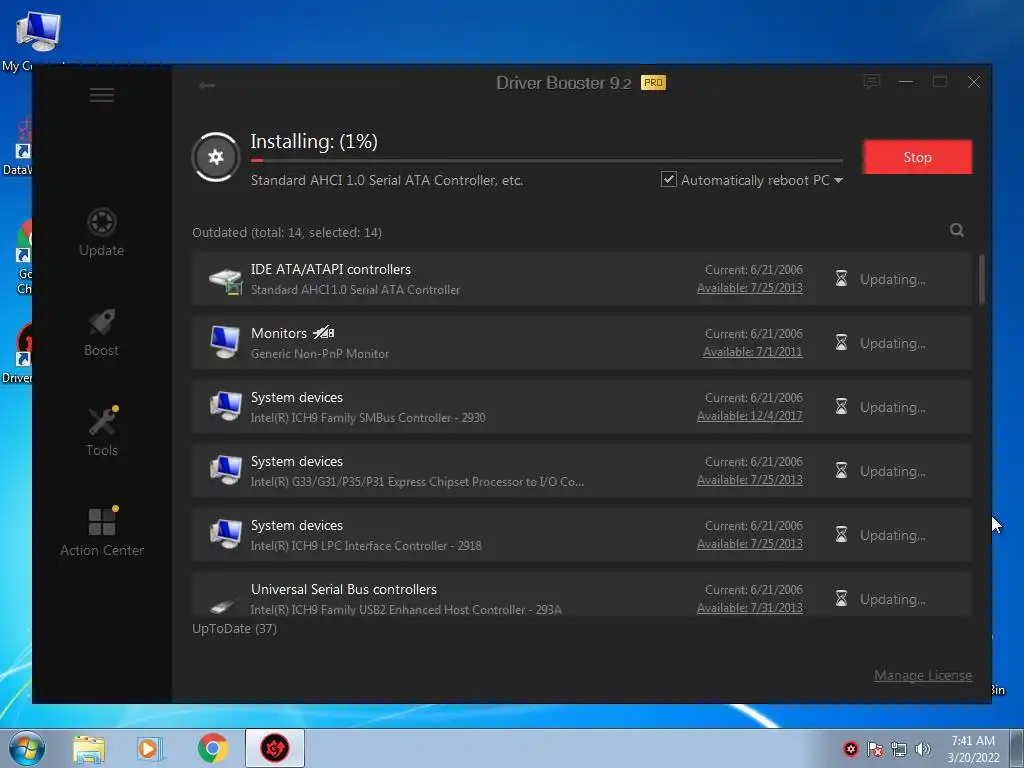This screenshot has height=768, width=1024.
Task: Open the Action Center in sidebar
Action: tap(102, 532)
